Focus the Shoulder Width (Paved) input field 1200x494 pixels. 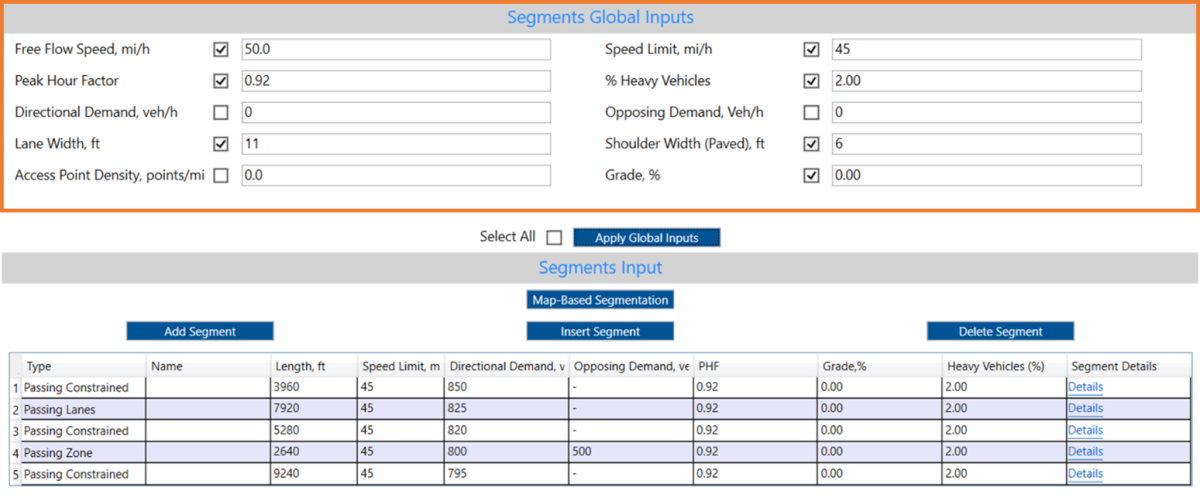[x=986, y=144]
